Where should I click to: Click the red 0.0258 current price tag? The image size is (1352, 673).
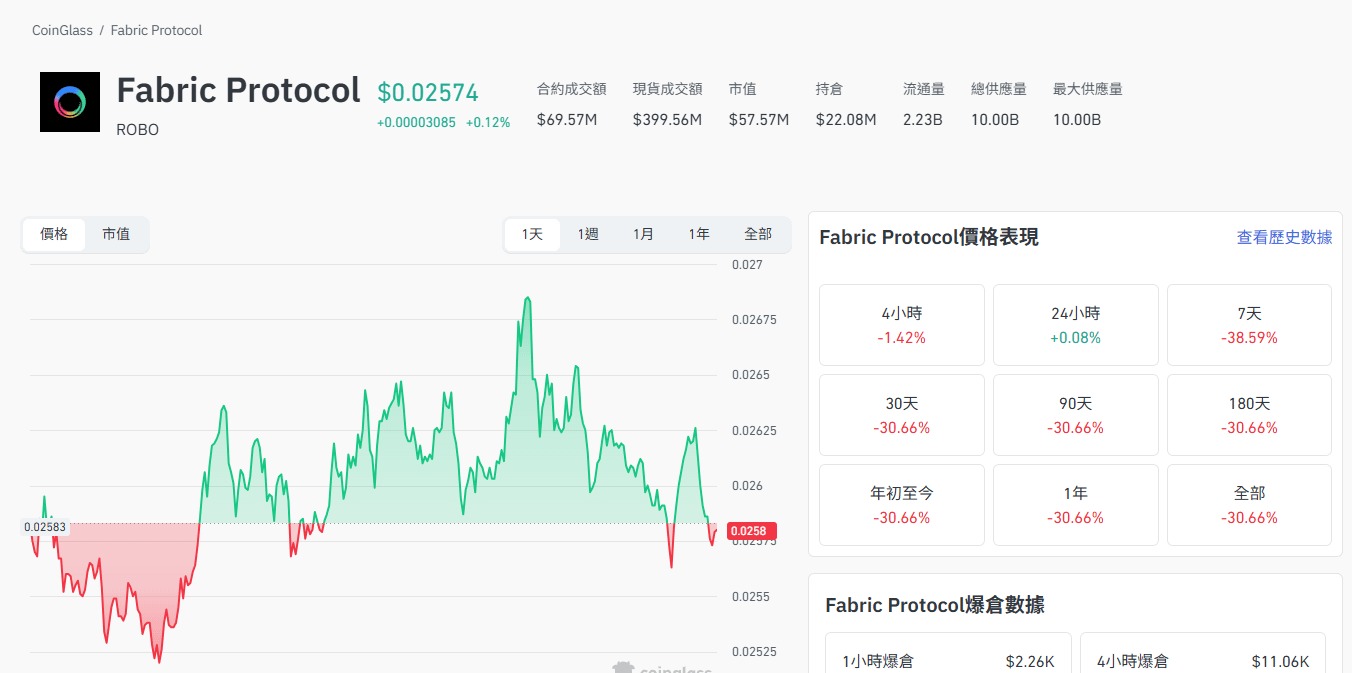pos(752,531)
